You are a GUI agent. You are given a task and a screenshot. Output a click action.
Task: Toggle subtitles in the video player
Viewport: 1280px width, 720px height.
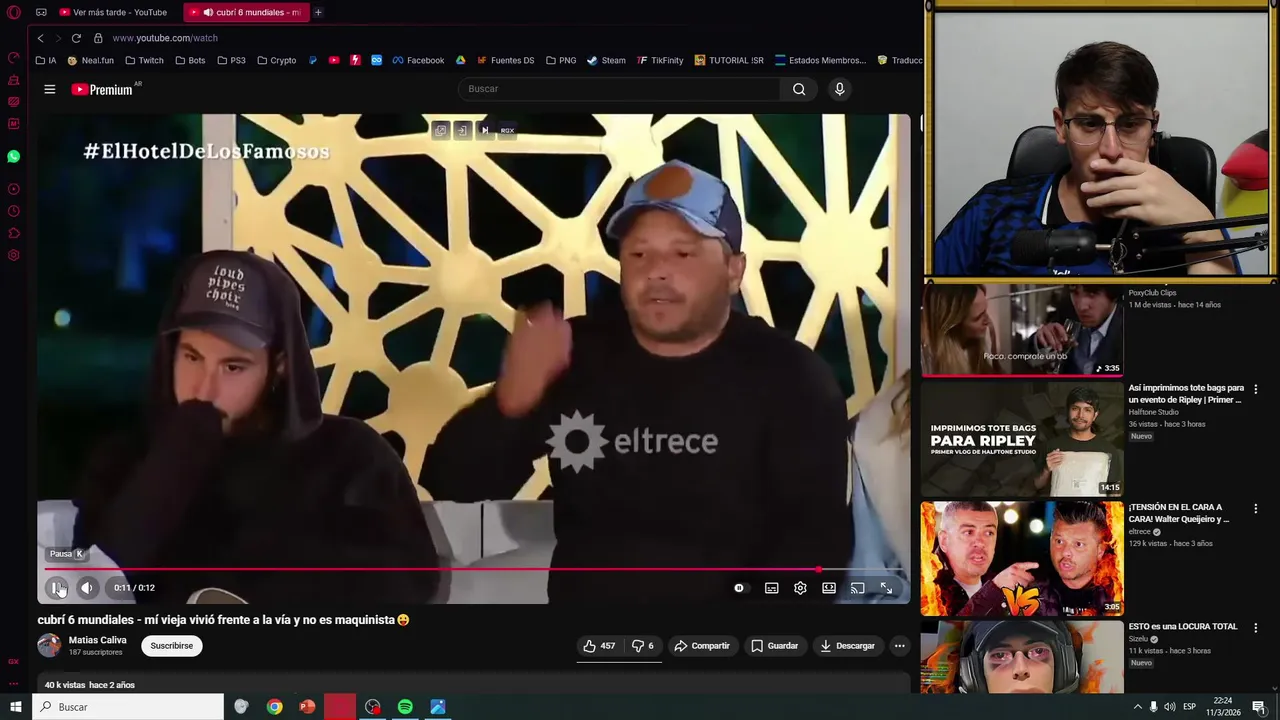[771, 588]
